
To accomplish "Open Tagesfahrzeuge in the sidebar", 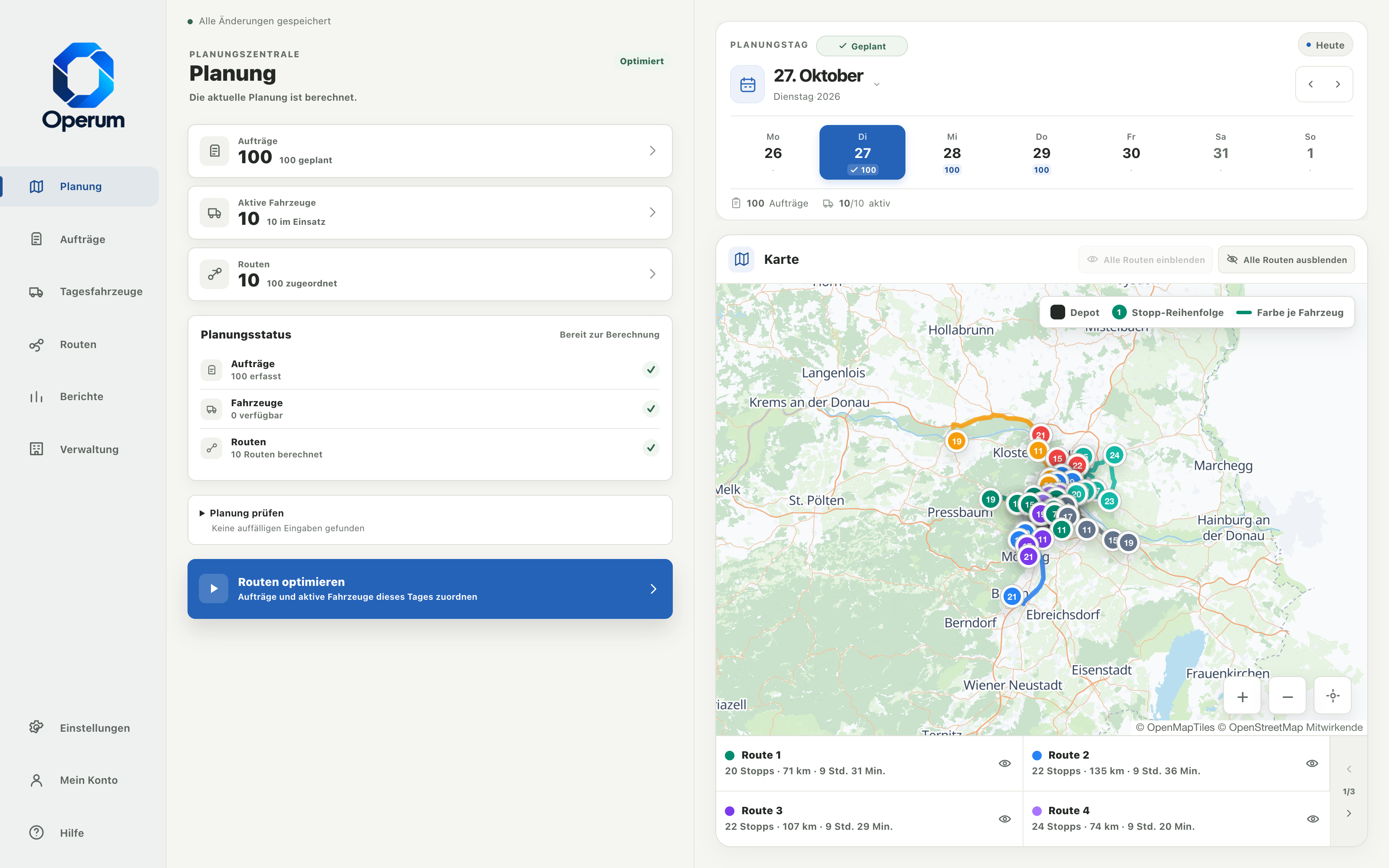I will [80, 292].
